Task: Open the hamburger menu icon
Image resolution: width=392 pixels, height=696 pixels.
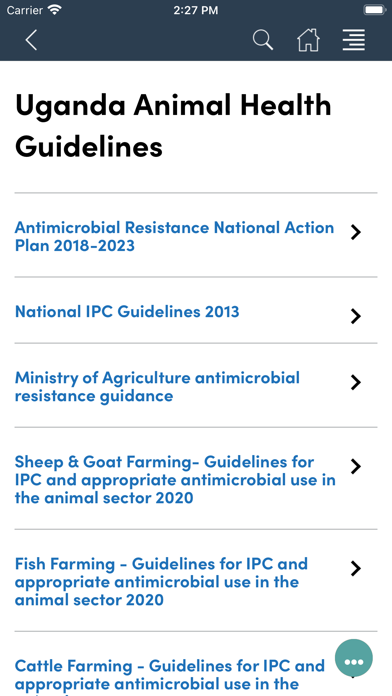Action: click(354, 40)
